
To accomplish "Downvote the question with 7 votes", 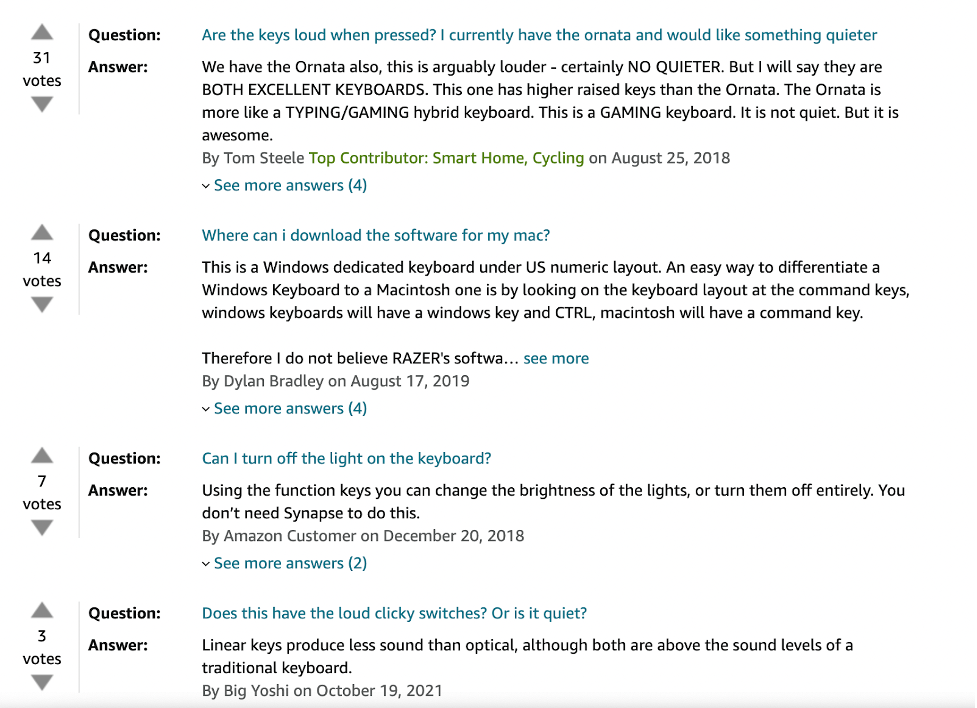I will pyautogui.click(x=42, y=528).
